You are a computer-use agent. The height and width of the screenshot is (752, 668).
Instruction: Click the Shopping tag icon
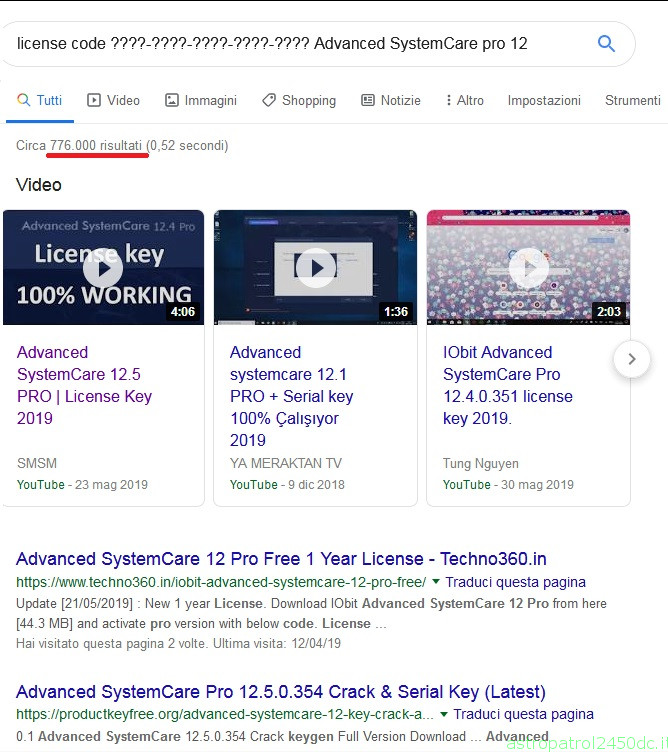tap(269, 100)
